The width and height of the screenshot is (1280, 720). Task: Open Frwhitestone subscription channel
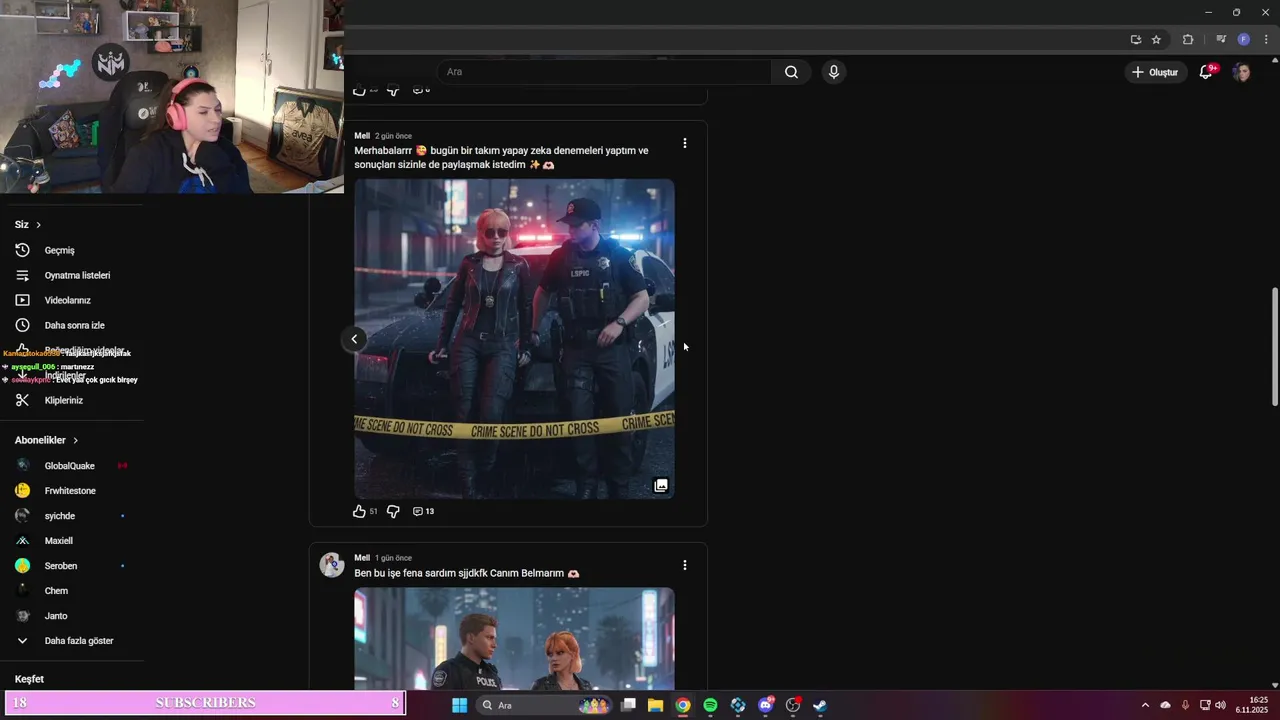coord(72,491)
